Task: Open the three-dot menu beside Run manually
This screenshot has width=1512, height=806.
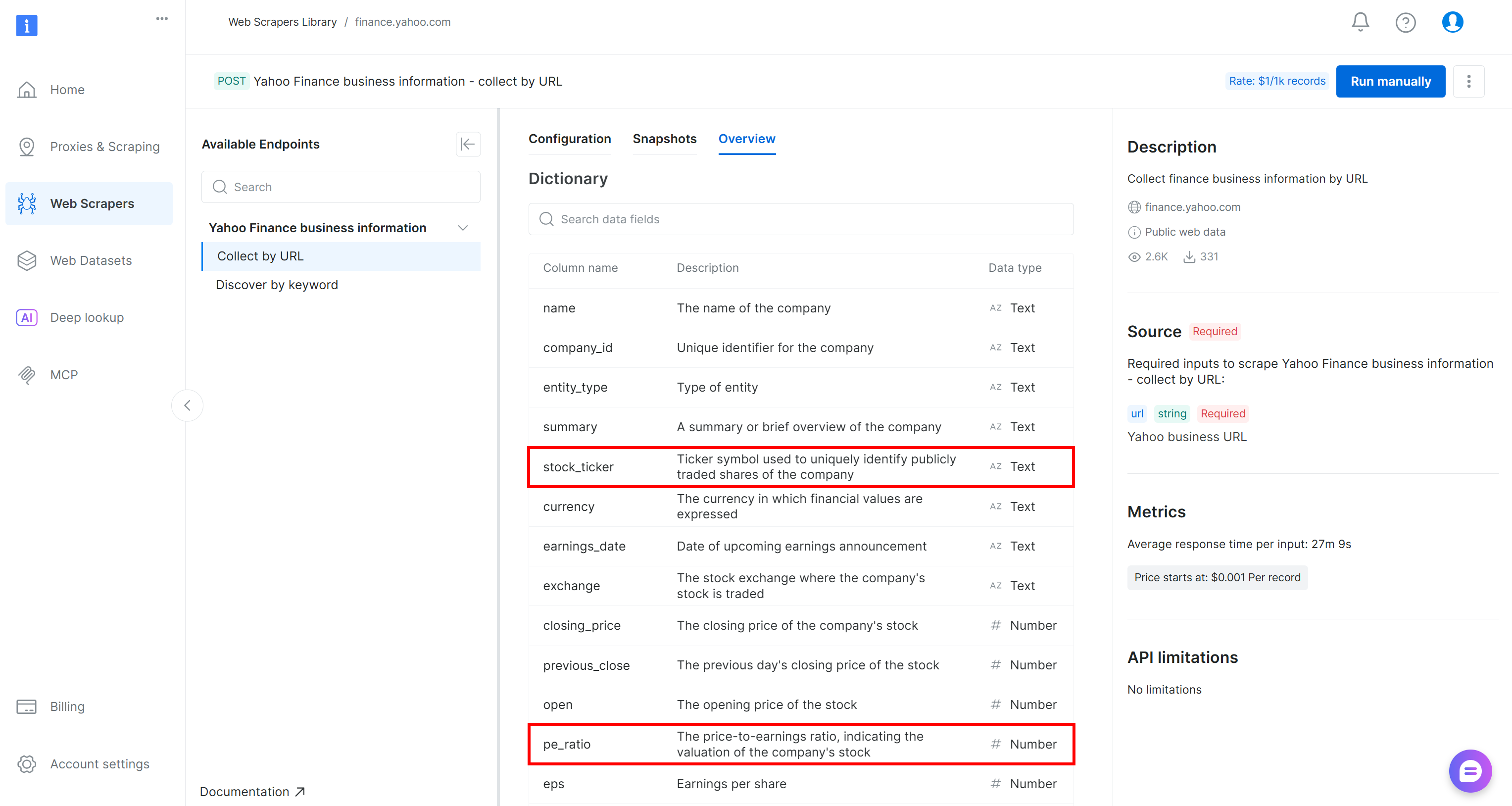Action: (x=1468, y=81)
